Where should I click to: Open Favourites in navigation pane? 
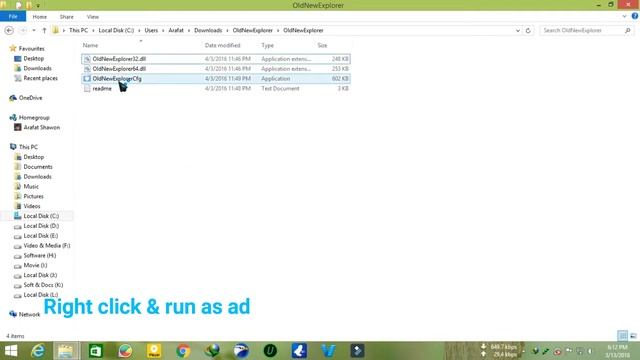tap(31, 49)
